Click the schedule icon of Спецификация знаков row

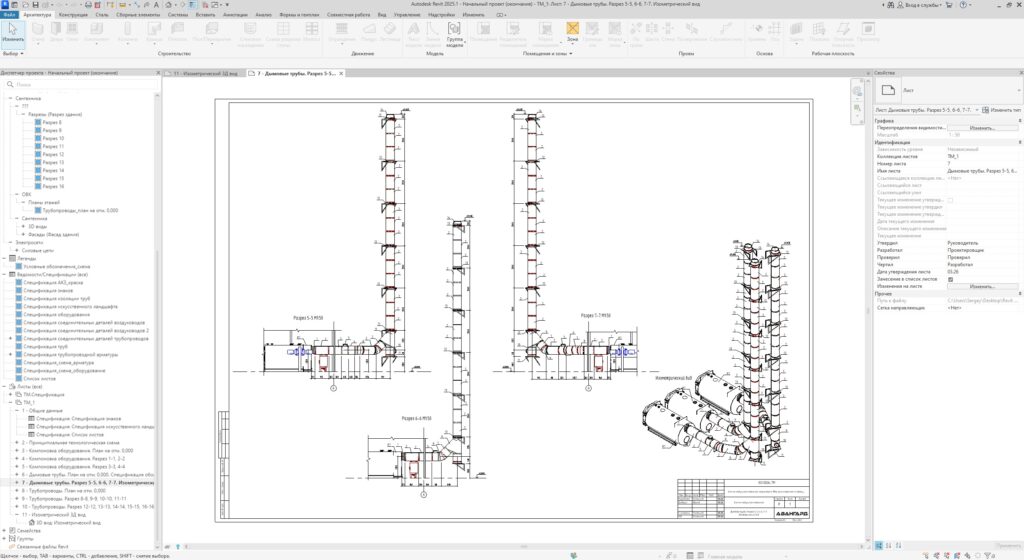[31, 419]
